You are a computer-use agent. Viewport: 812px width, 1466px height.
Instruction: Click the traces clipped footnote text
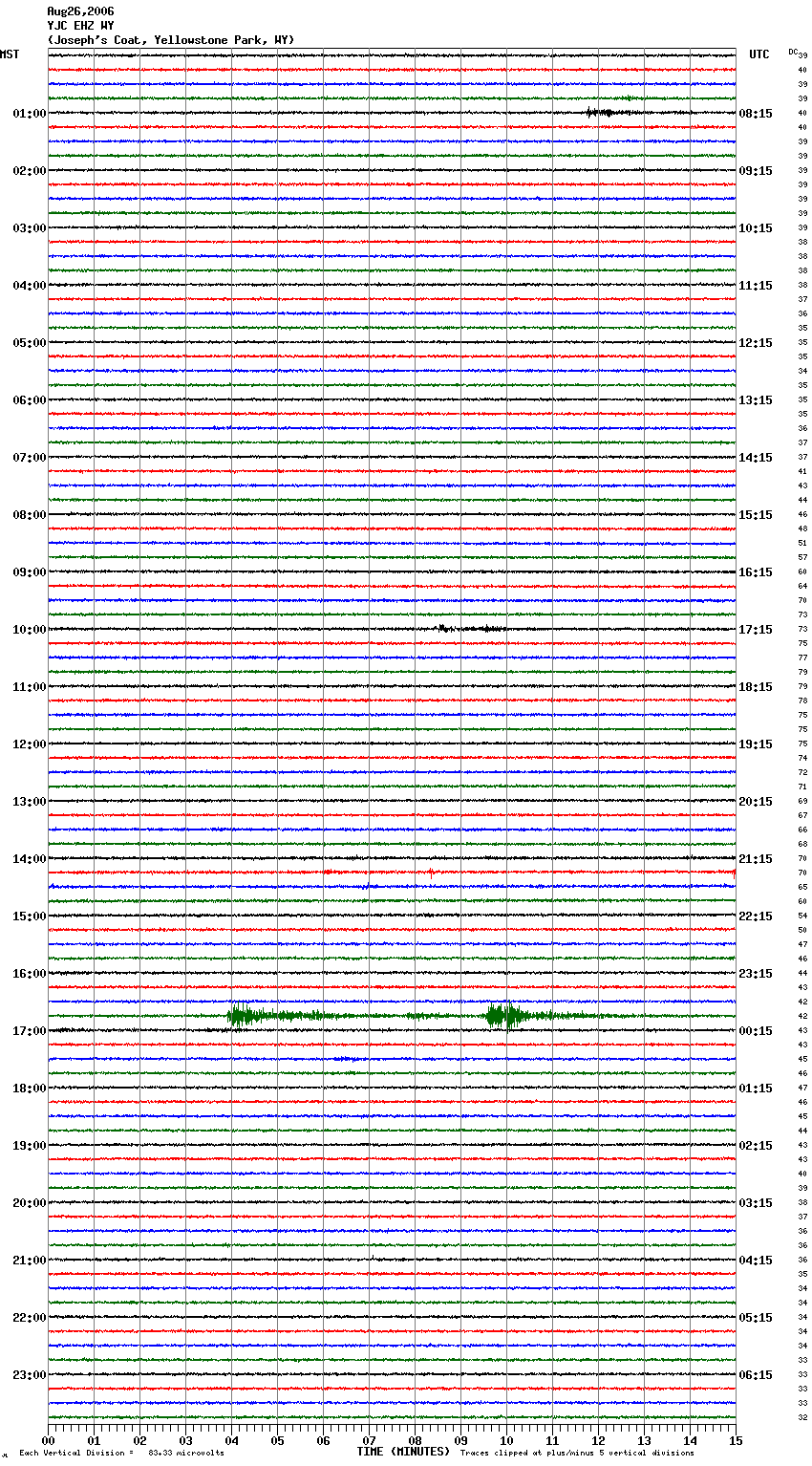577,1454
